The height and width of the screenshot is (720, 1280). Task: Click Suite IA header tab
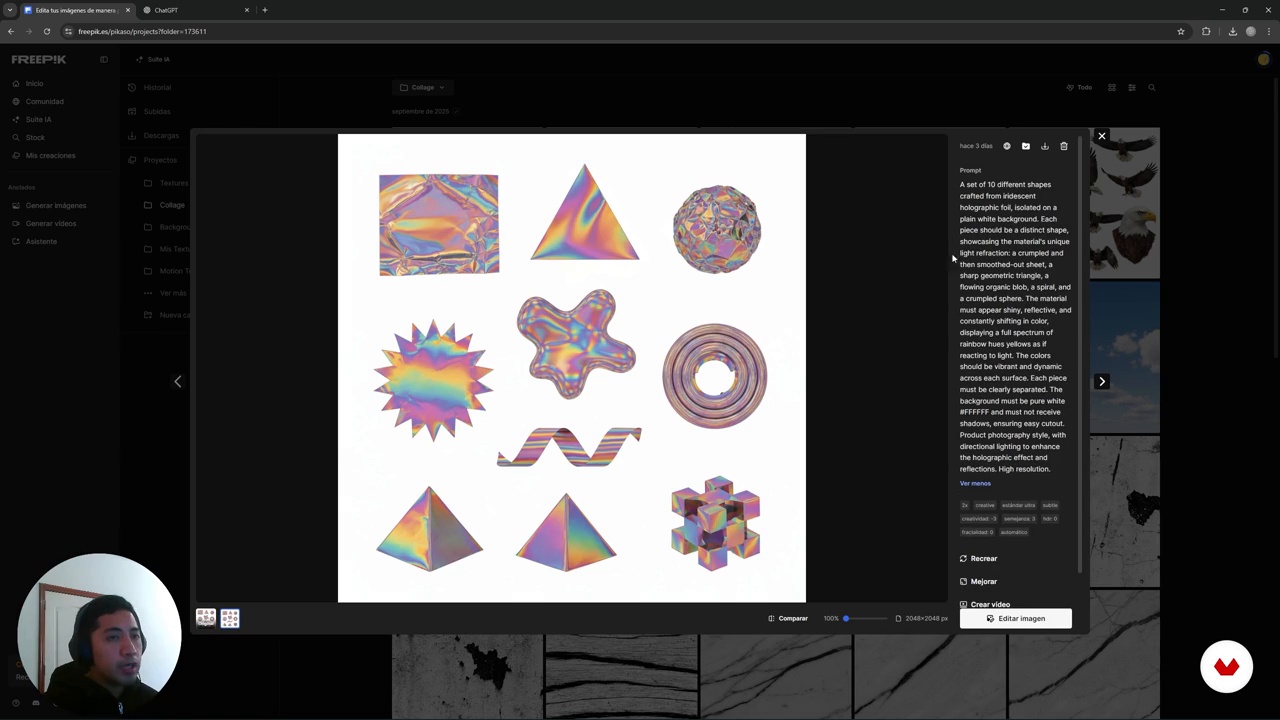154,59
